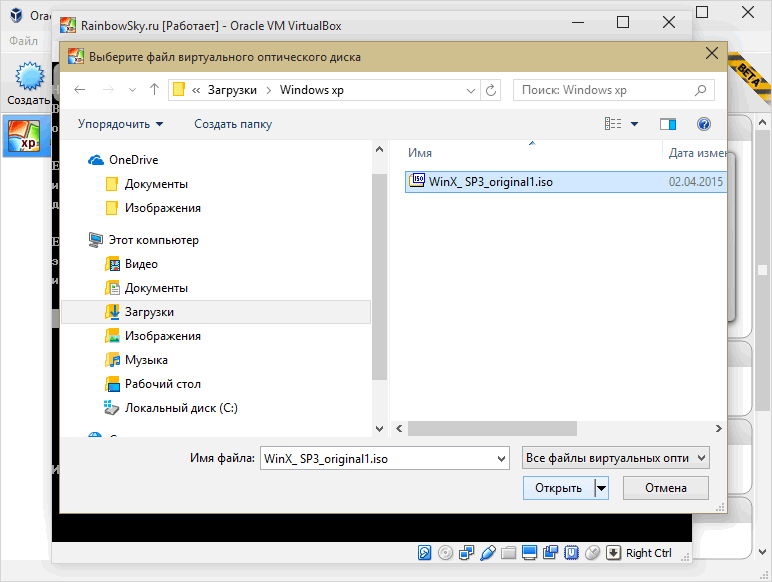
Task: Go up one folder level with up arrow
Action: [155, 90]
